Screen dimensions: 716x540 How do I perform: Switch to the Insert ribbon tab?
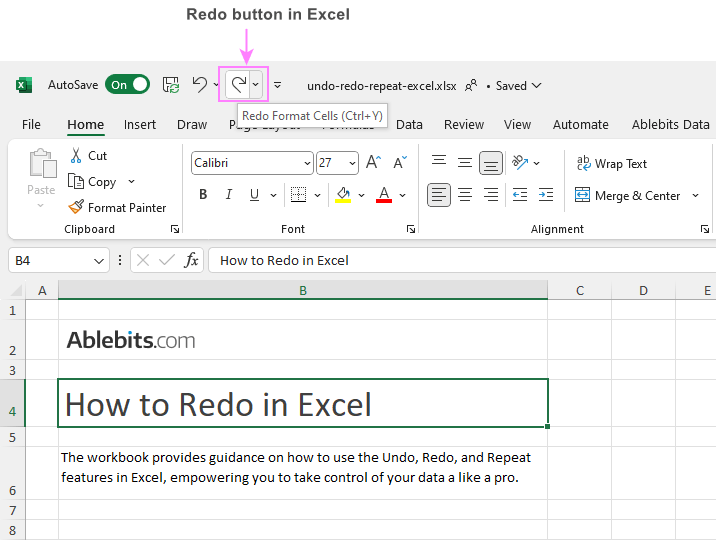[x=140, y=125]
